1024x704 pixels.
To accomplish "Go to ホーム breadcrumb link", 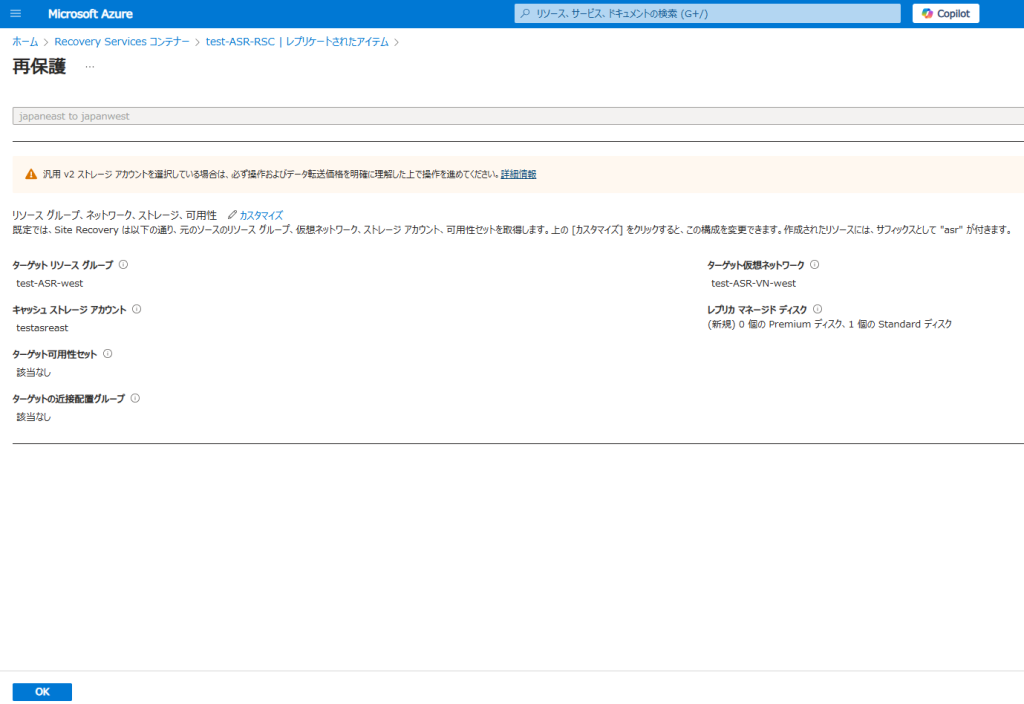I will click(25, 42).
